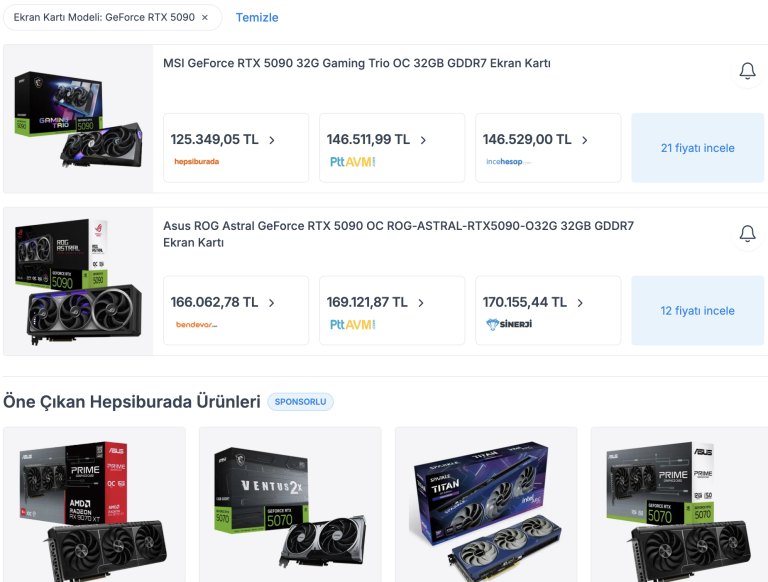Screen dimensions: 768x582
Task: Open the Hepsiburada 125.349,05 TL offer
Action: tap(236, 148)
